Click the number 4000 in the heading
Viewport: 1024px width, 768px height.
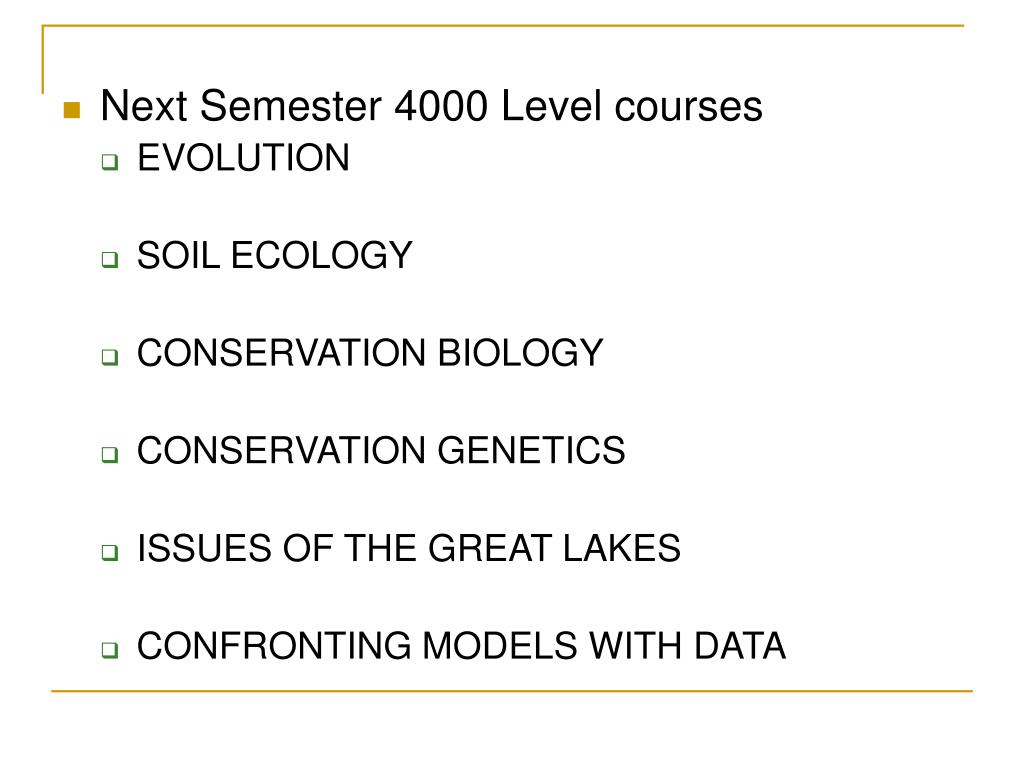click(x=441, y=106)
